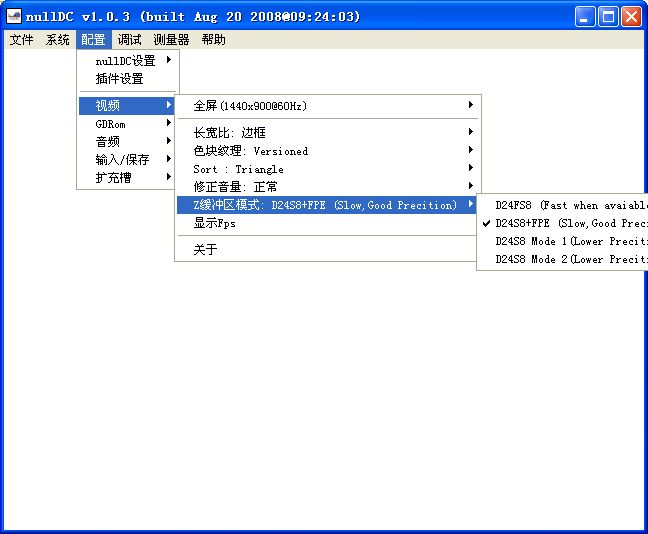The image size is (648, 534).
Task: Open the 系统 menu
Action: click(57, 40)
